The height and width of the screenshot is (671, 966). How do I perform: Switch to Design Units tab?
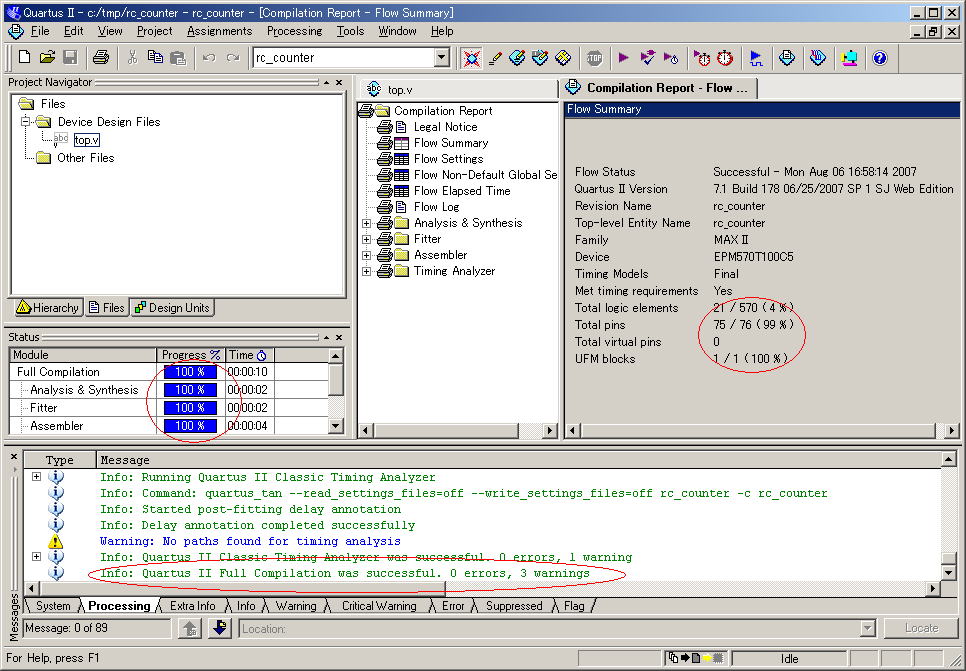tap(172, 307)
